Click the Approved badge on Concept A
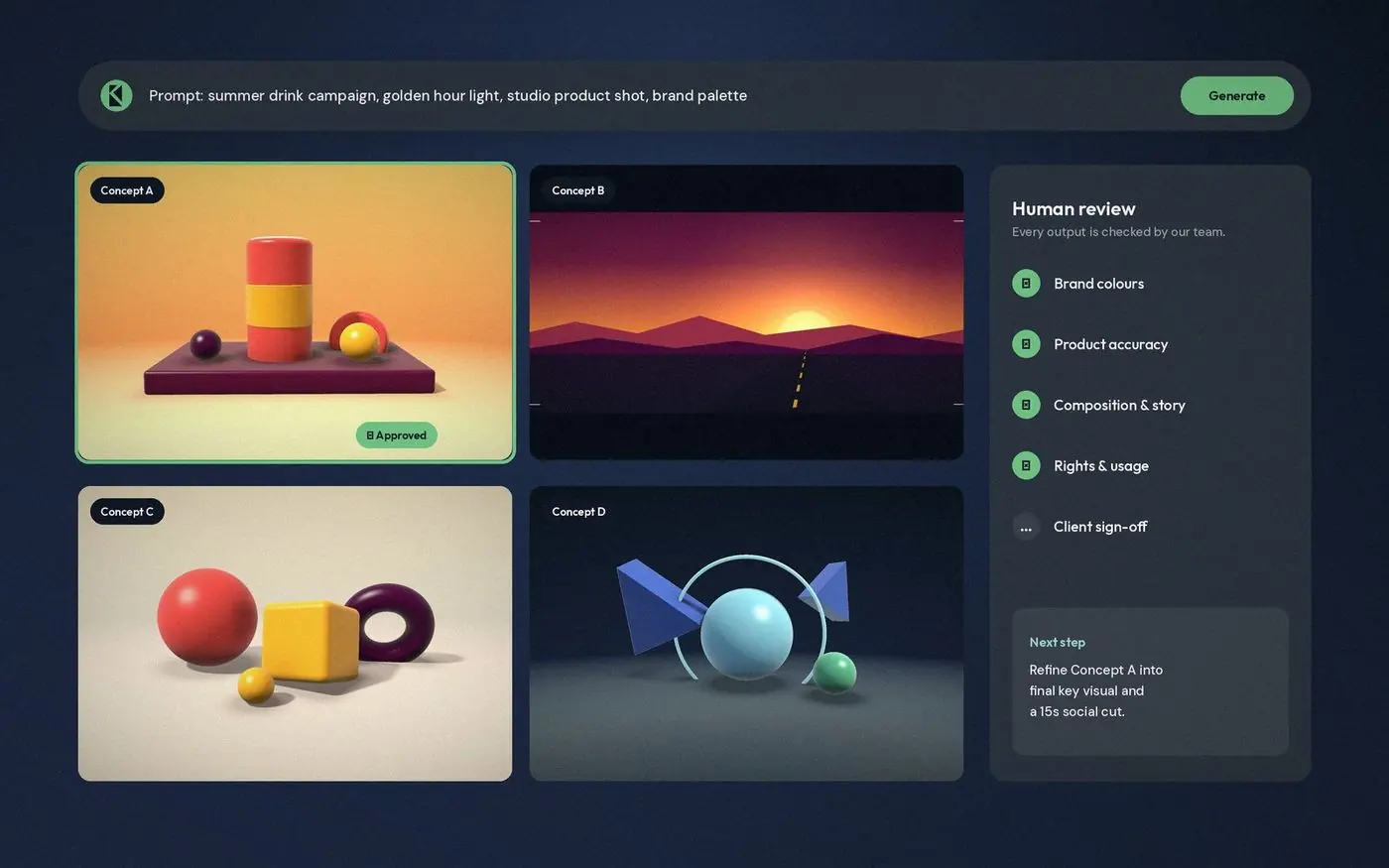This screenshot has height=868, width=1389. 397,434
